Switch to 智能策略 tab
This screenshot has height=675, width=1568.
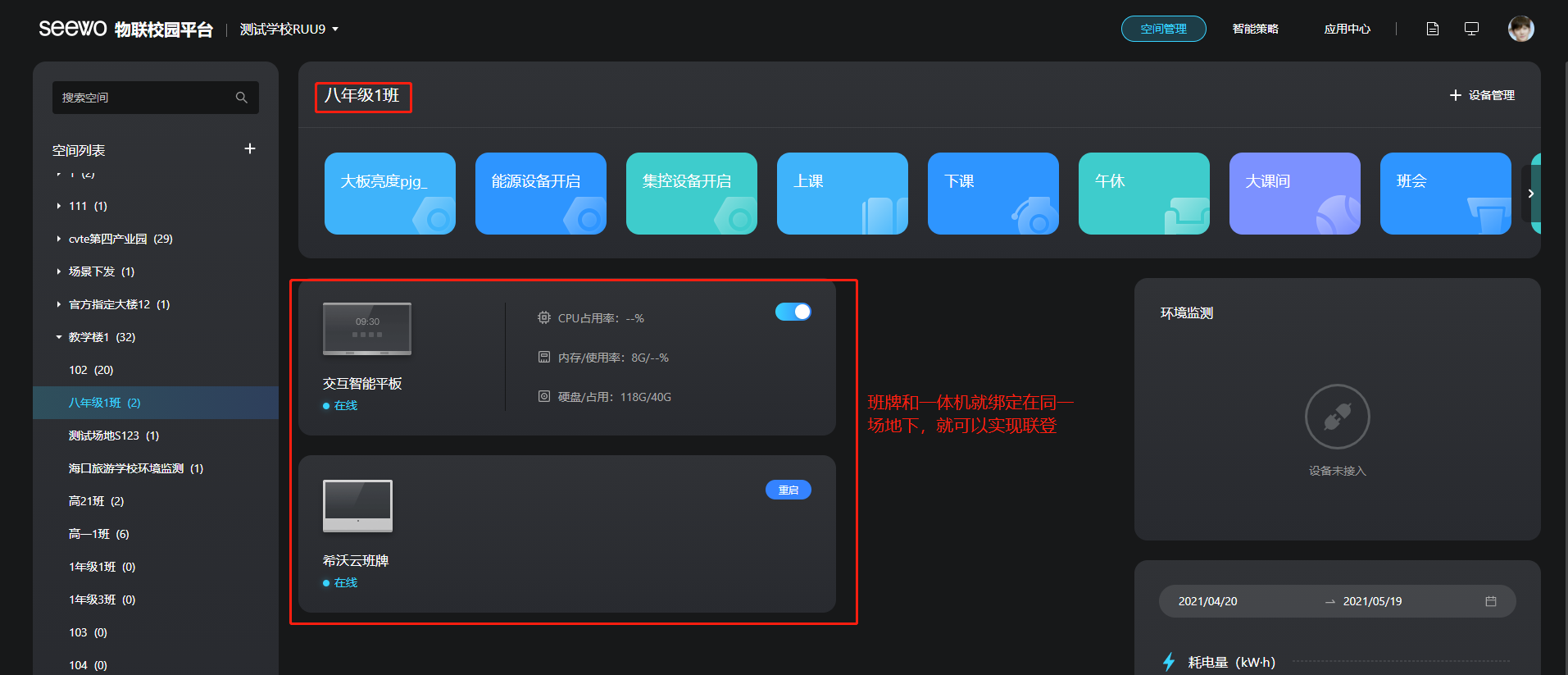click(1256, 29)
